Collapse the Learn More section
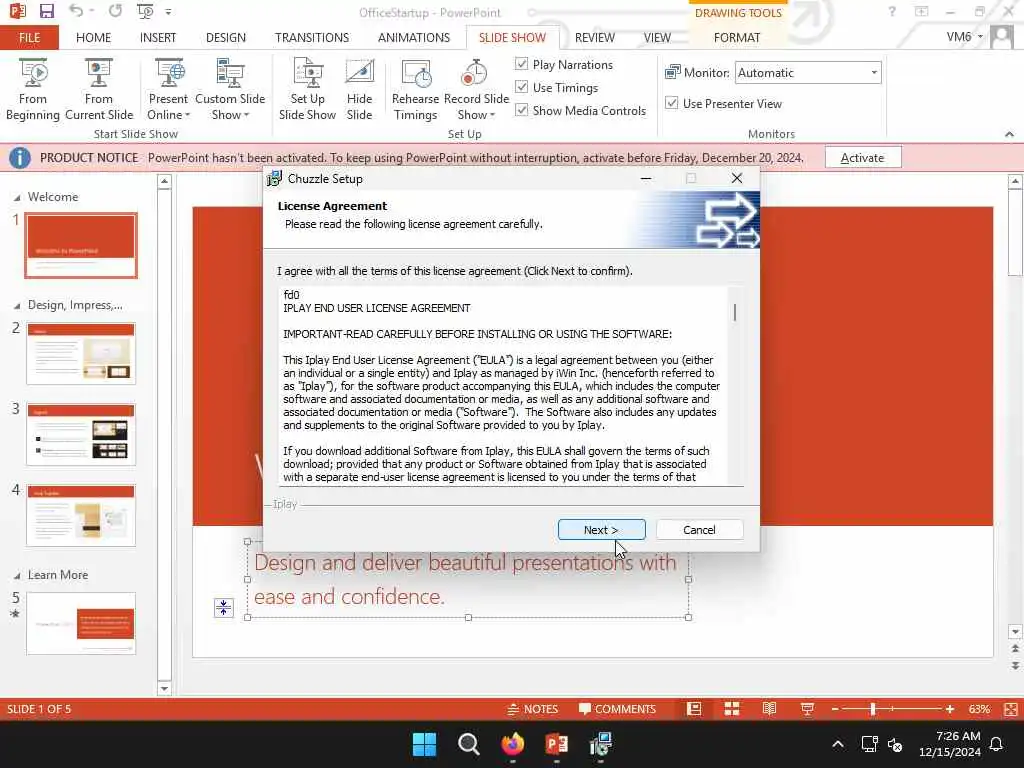The image size is (1024, 768). pos(17,575)
